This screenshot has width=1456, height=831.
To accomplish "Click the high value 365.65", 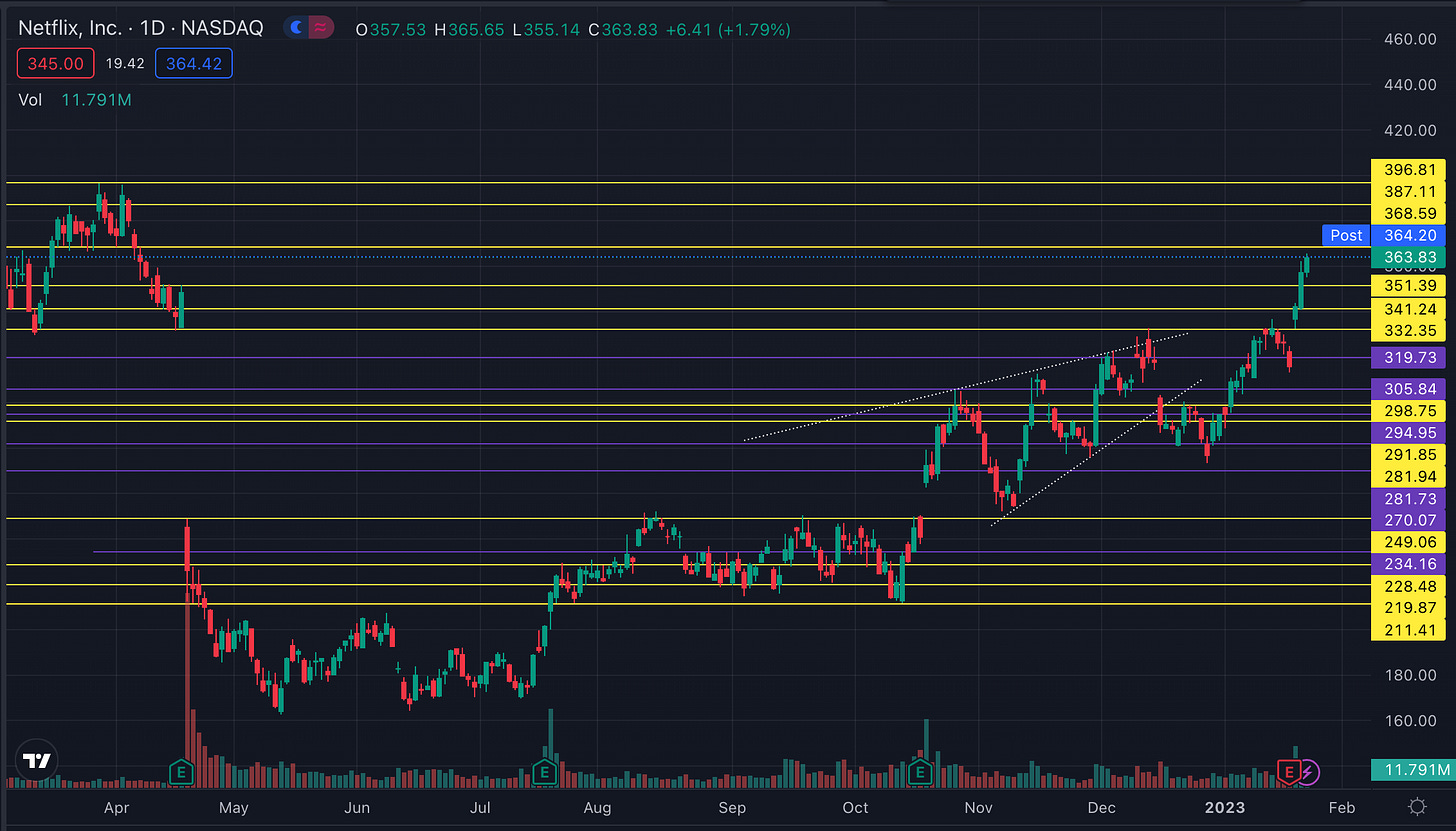I will (478, 30).
